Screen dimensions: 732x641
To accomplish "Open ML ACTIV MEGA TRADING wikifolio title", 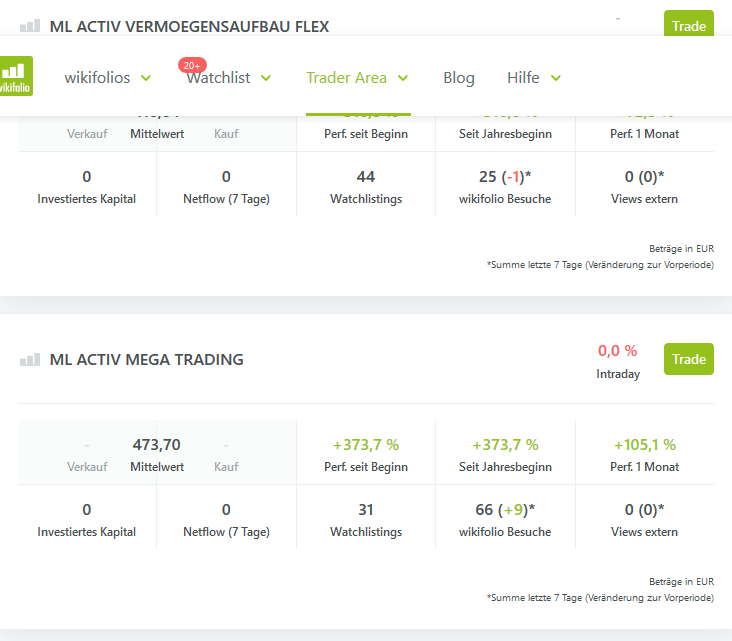I will [146, 360].
